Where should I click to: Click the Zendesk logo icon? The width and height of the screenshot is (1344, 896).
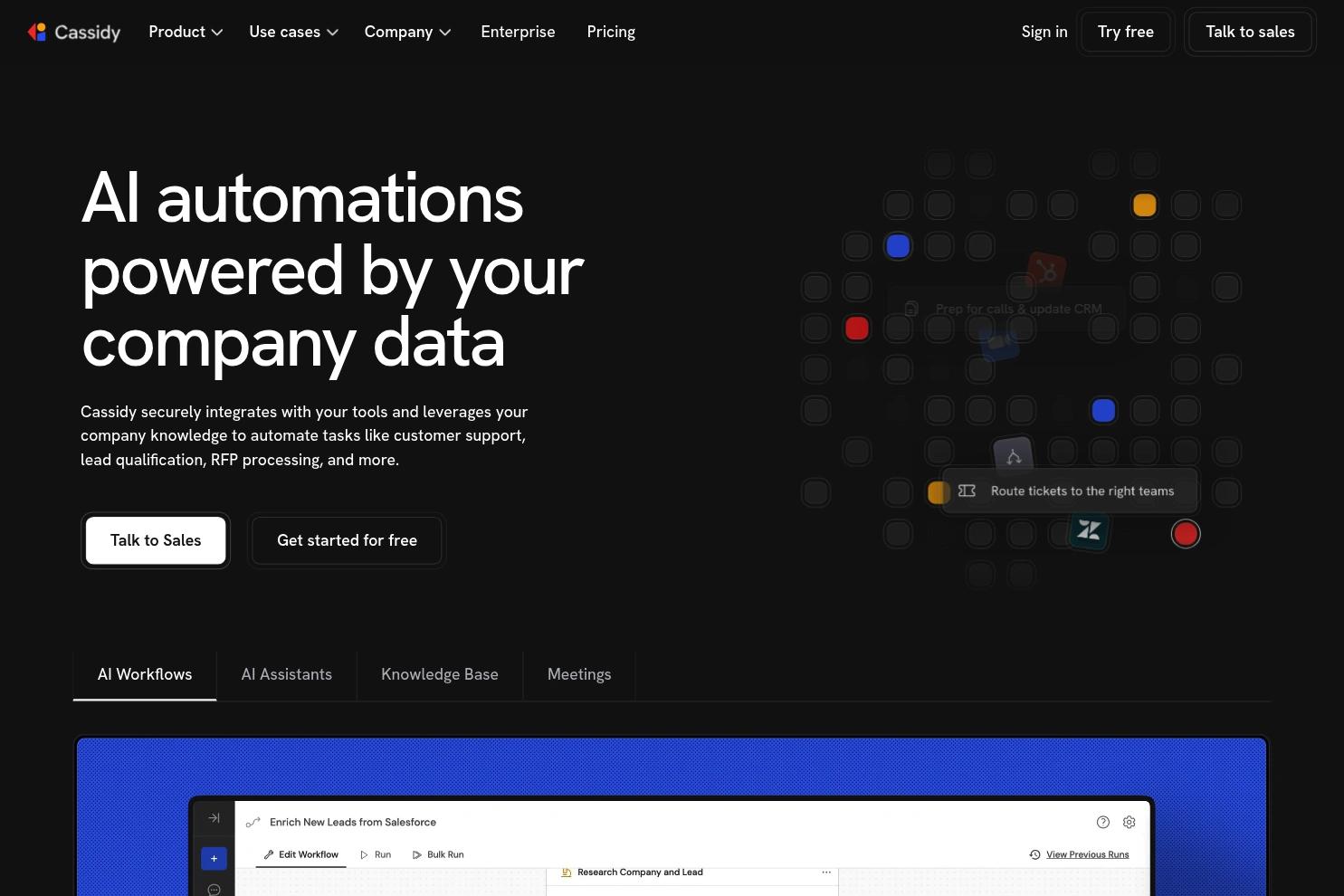[x=1089, y=530]
